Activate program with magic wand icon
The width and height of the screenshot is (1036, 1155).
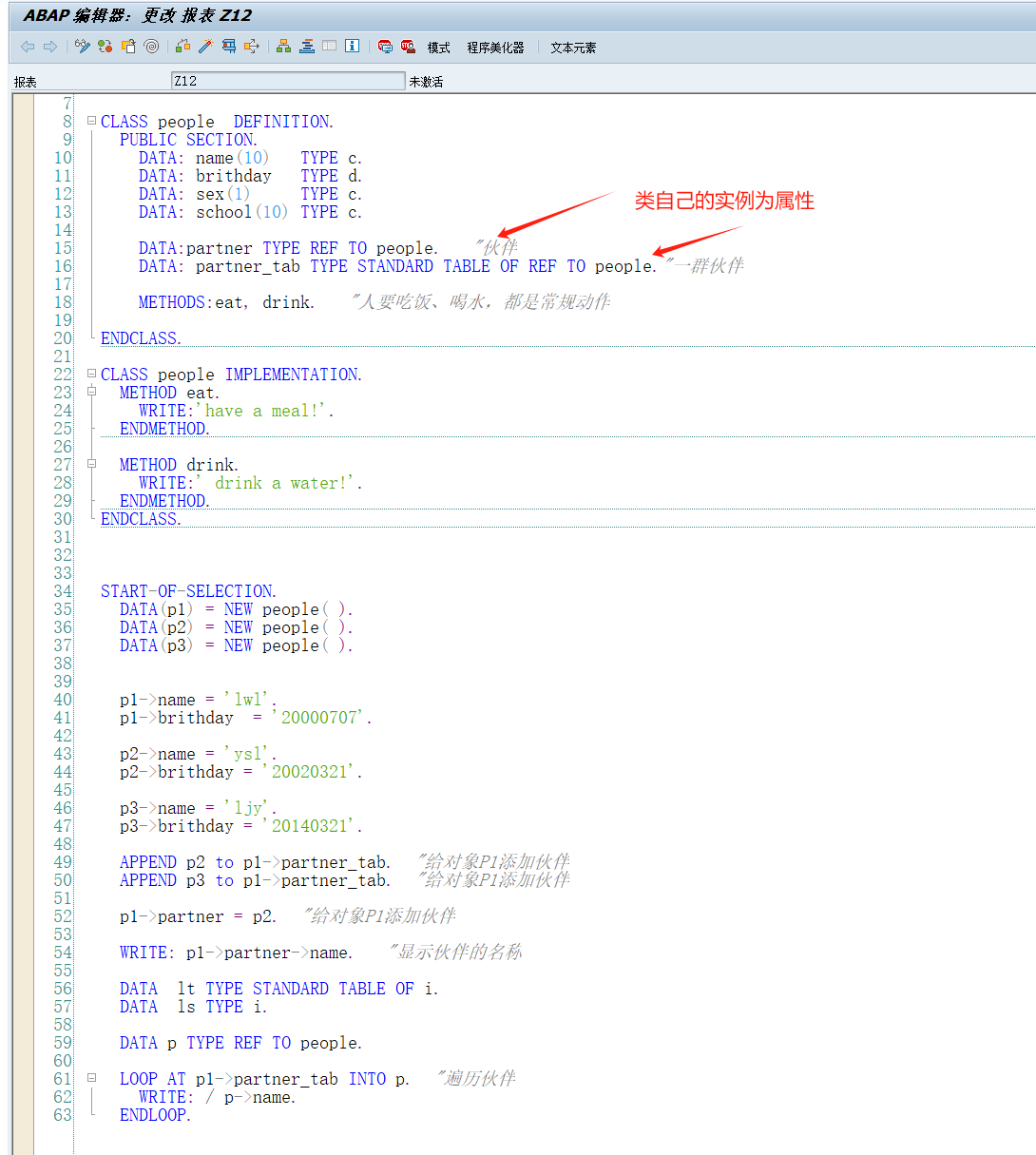coord(205,46)
